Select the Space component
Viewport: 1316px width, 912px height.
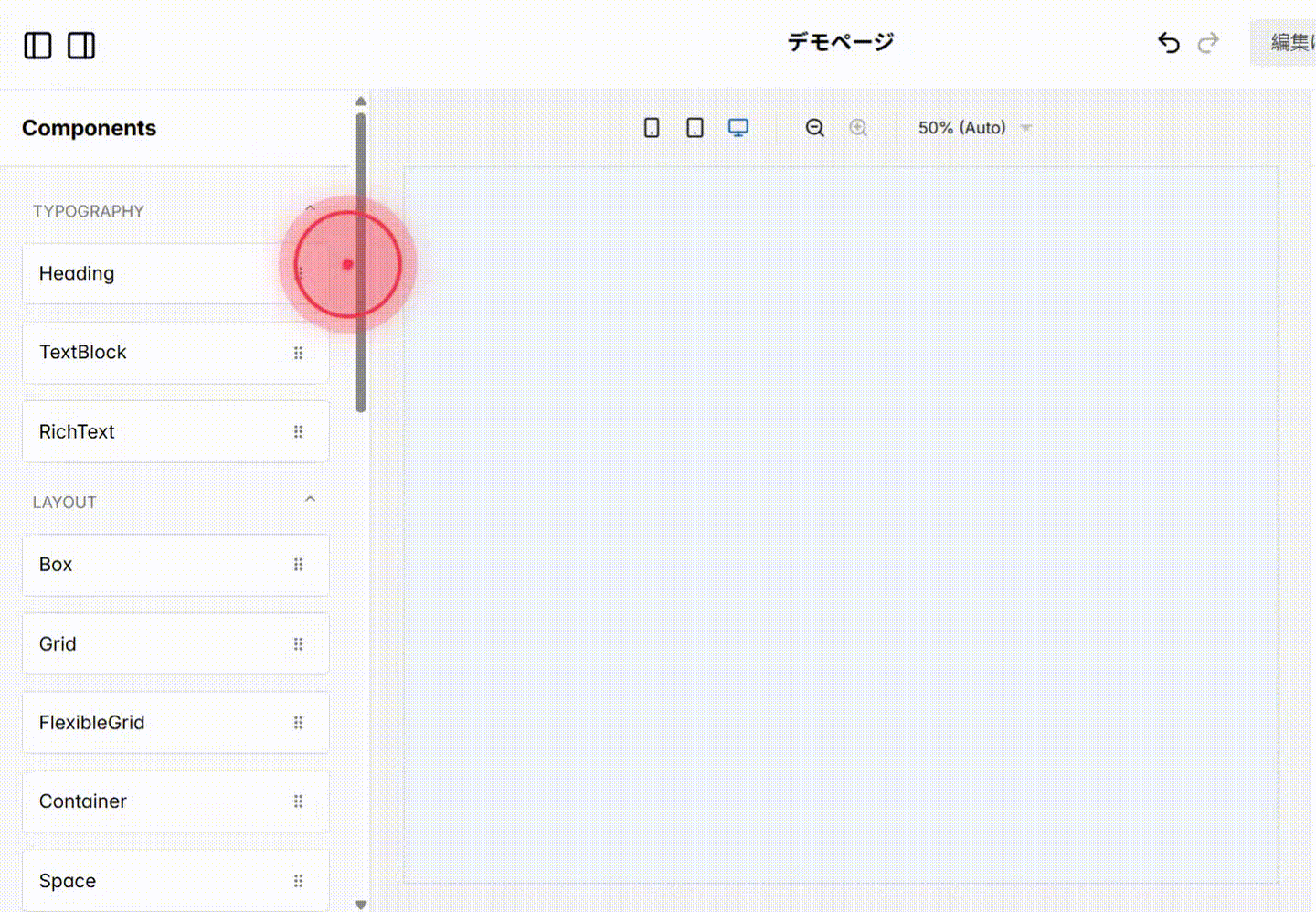click(x=137, y=880)
